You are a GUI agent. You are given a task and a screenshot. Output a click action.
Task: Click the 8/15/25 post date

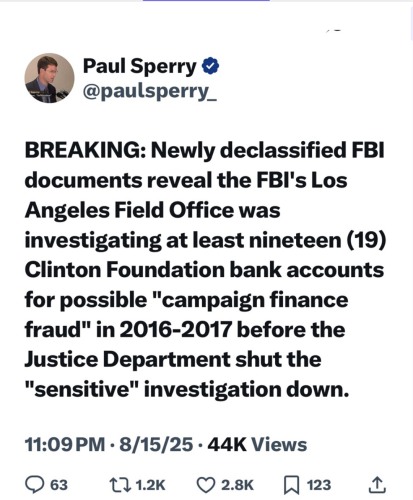pos(156,444)
